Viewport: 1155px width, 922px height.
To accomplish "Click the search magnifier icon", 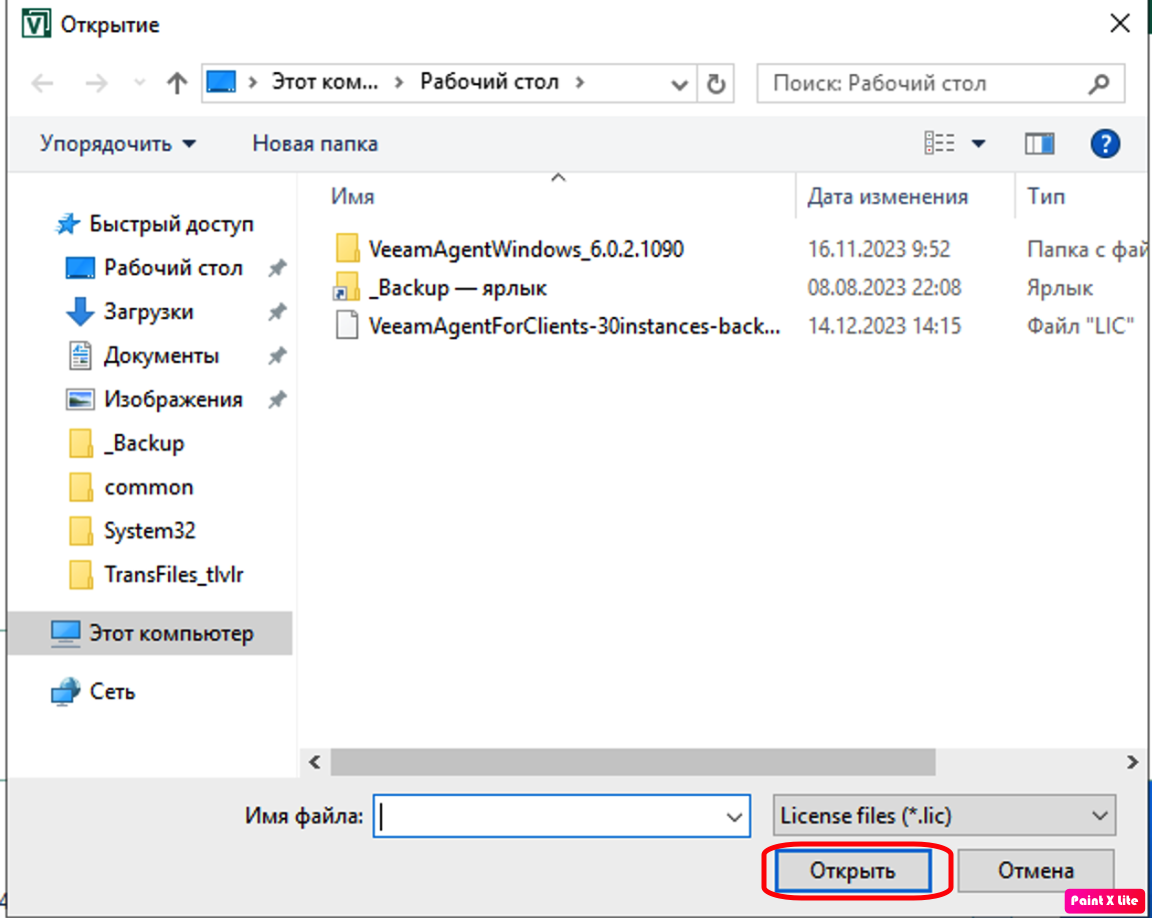I will [1098, 84].
